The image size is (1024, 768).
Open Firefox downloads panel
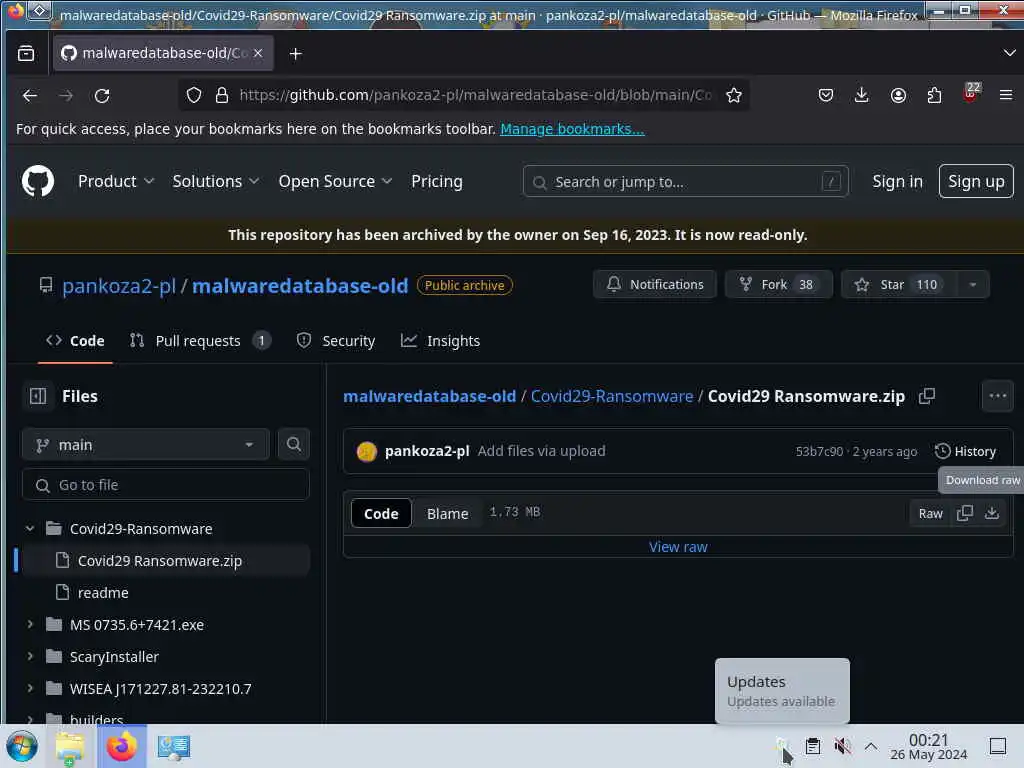click(861, 95)
